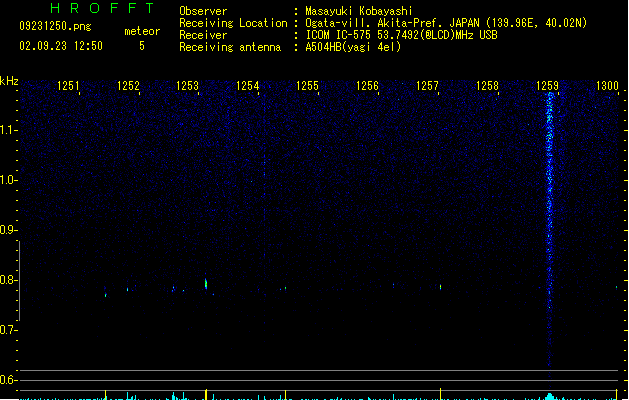Screen dimensions: 629x400
Task: Click the 0.8 kHz frequency label
Action: [8, 280]
